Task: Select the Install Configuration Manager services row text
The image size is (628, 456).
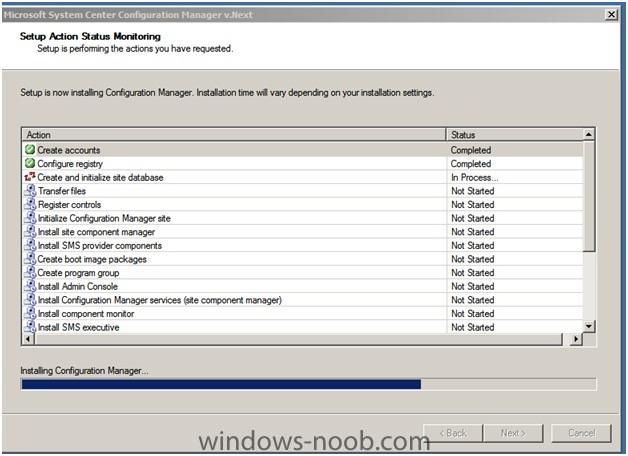Action: [159, 300]
